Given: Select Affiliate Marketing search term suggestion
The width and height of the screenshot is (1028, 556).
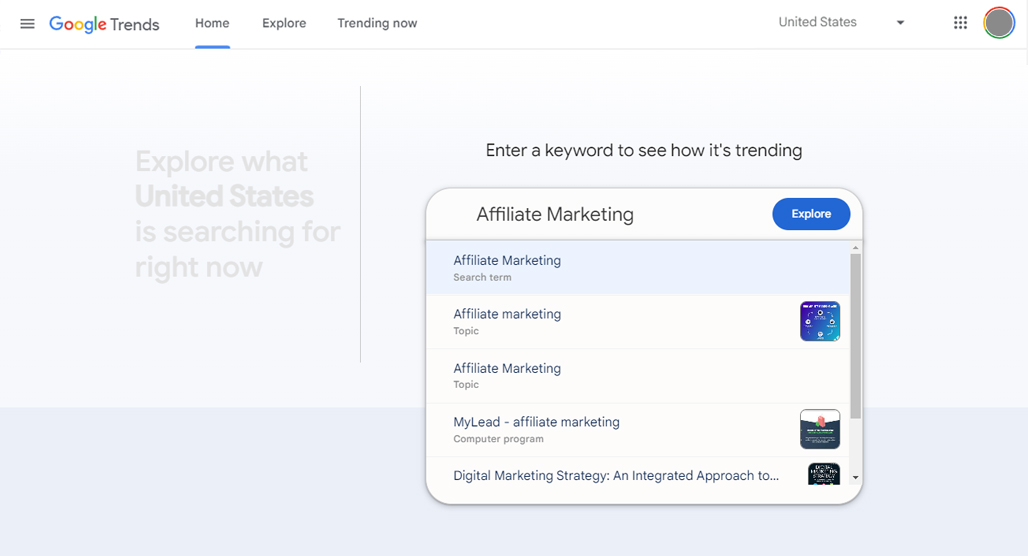Looking at the screenshot, I should point(637,268).
